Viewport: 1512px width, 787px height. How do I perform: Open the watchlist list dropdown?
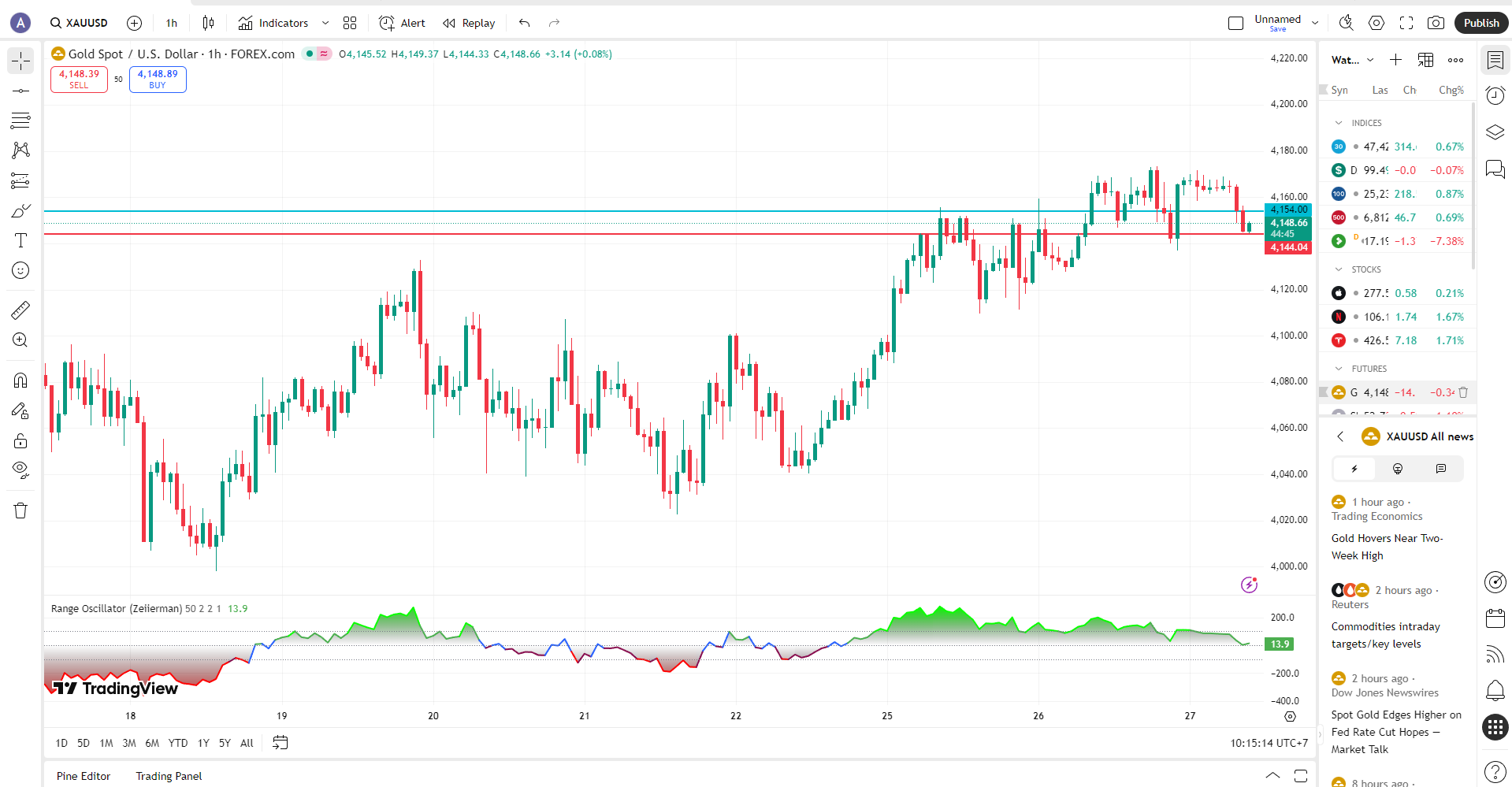pos(1353,60)
